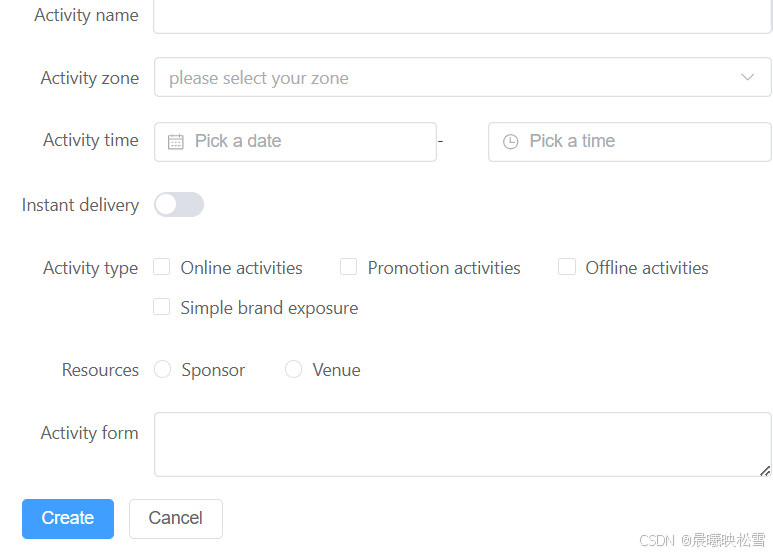
Task: Click the textarea resize handle icon
Action: click(x=765, y=471)
